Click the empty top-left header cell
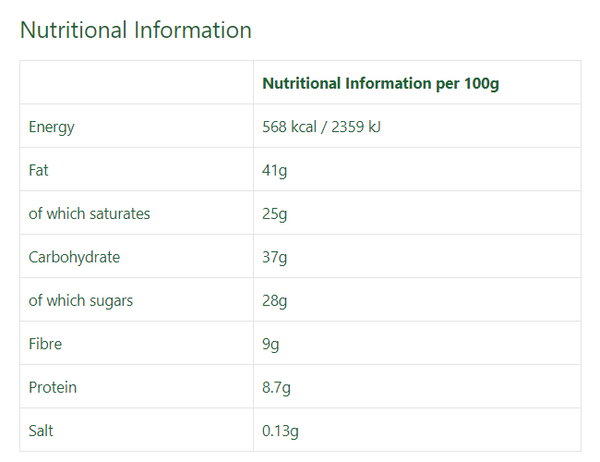Screen dimensions: 600x462 tap(137, 82)
